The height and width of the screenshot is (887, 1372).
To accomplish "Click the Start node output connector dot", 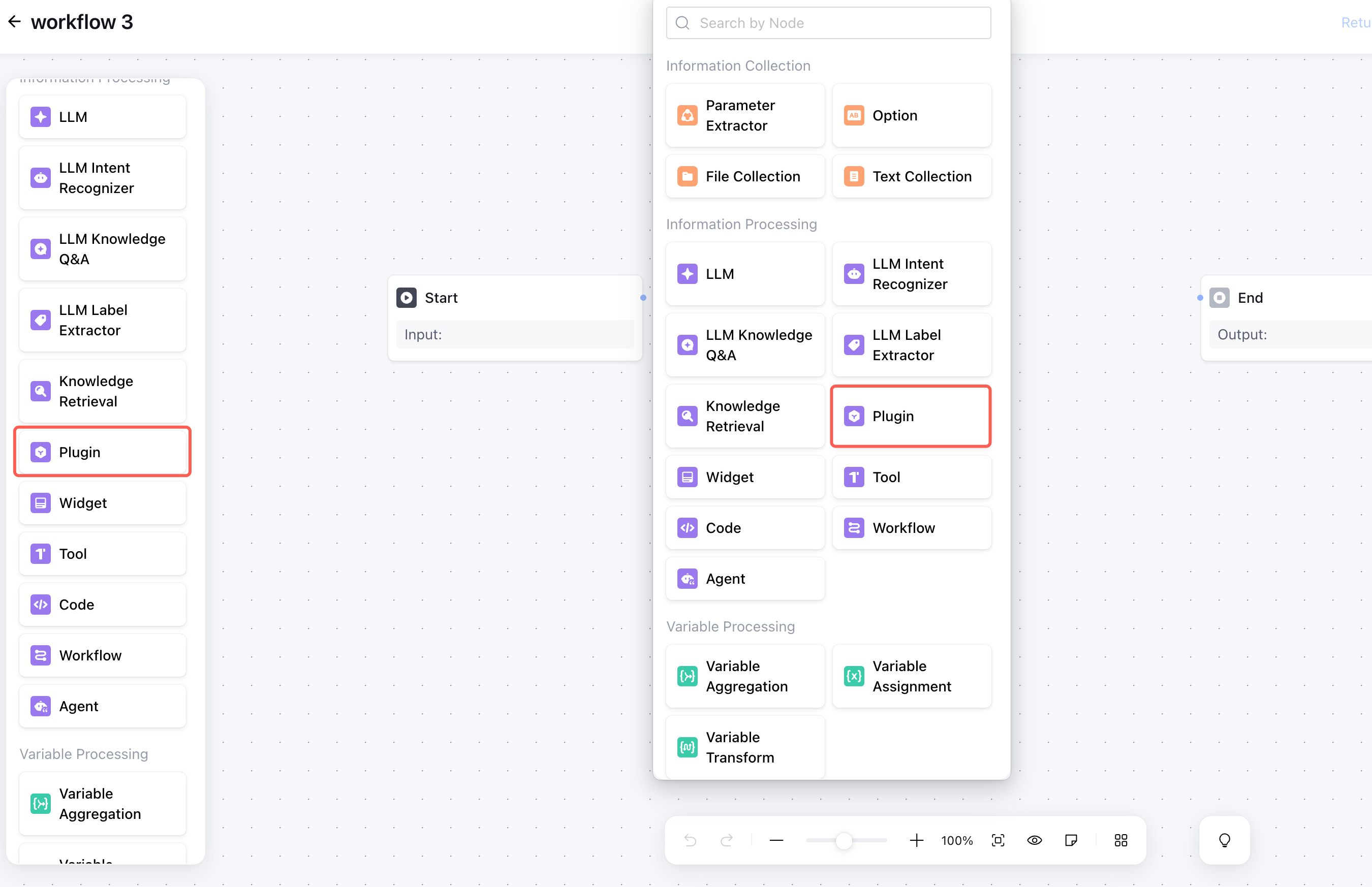I will 643,298.
